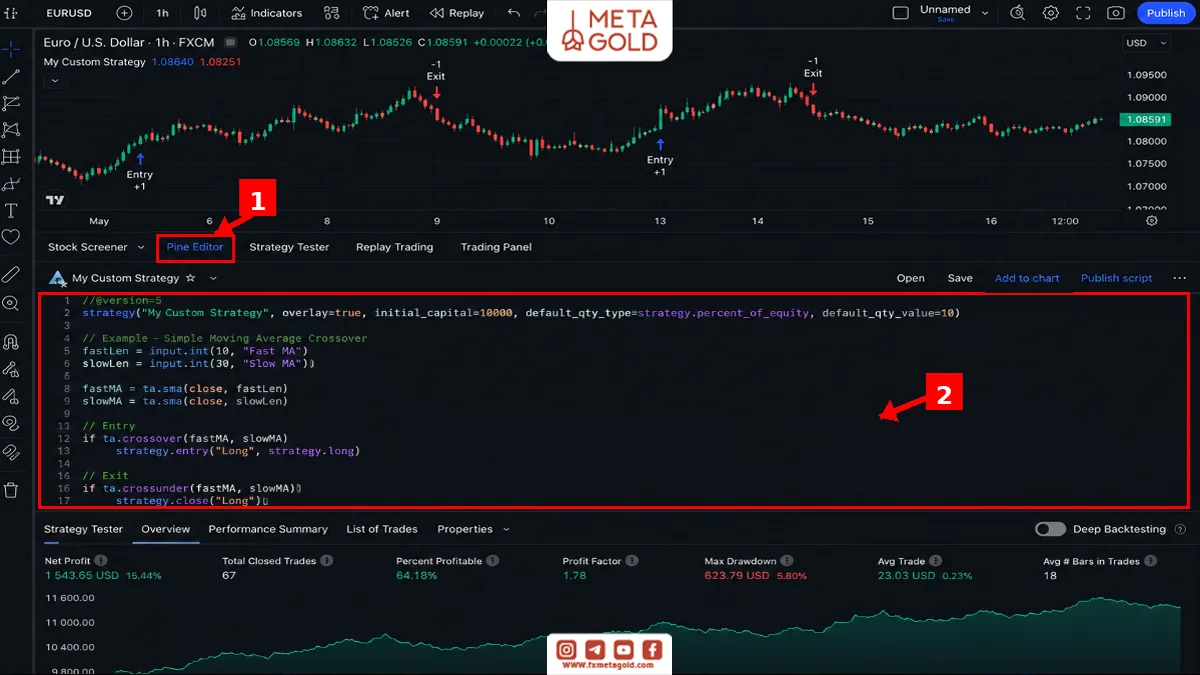Select the trend line drawing tool

pos(11,76)
